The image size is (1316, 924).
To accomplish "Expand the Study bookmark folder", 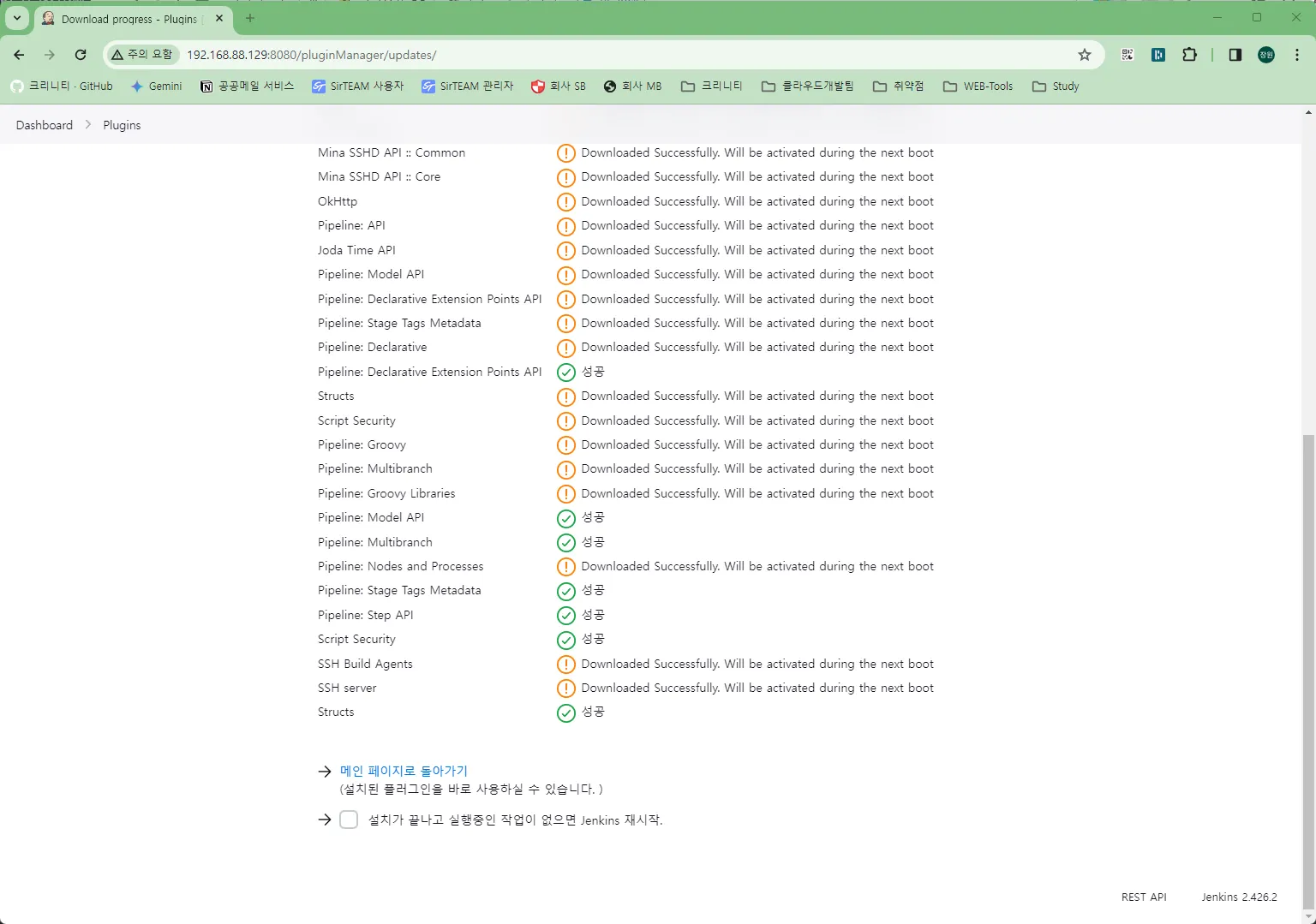I will tap(1056, 86).
